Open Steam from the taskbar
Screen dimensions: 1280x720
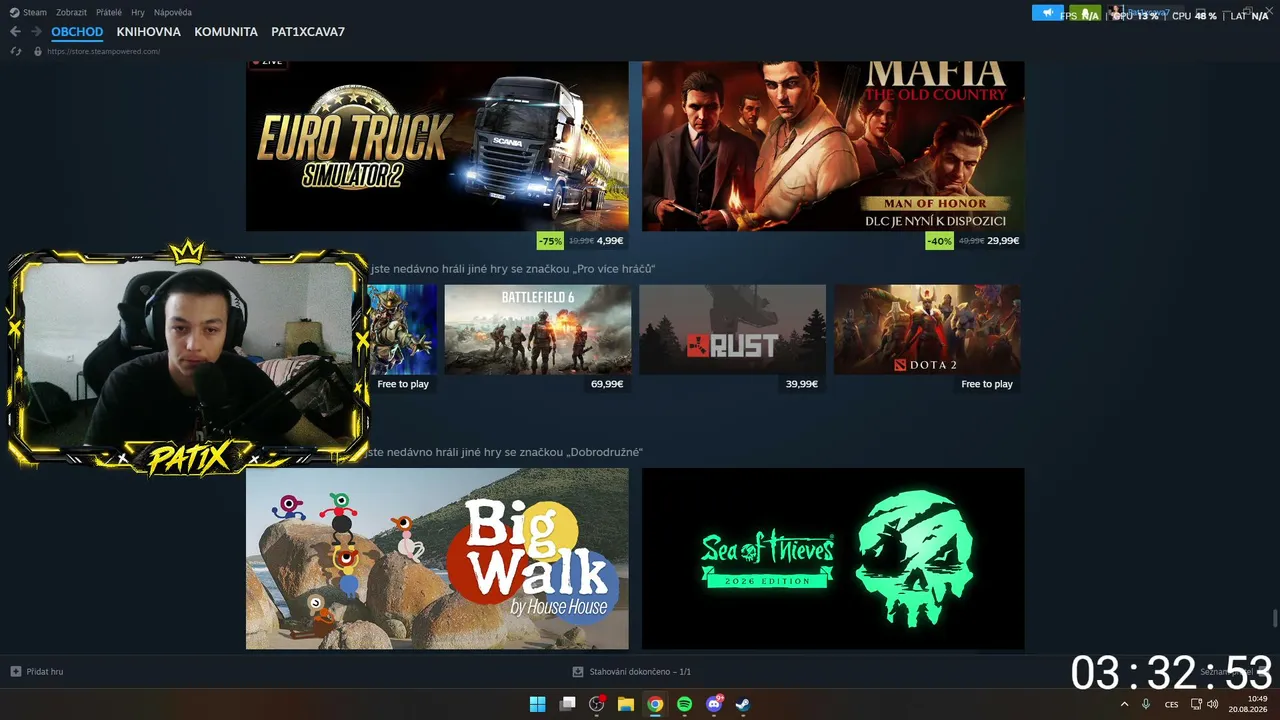tap(743, 704)
